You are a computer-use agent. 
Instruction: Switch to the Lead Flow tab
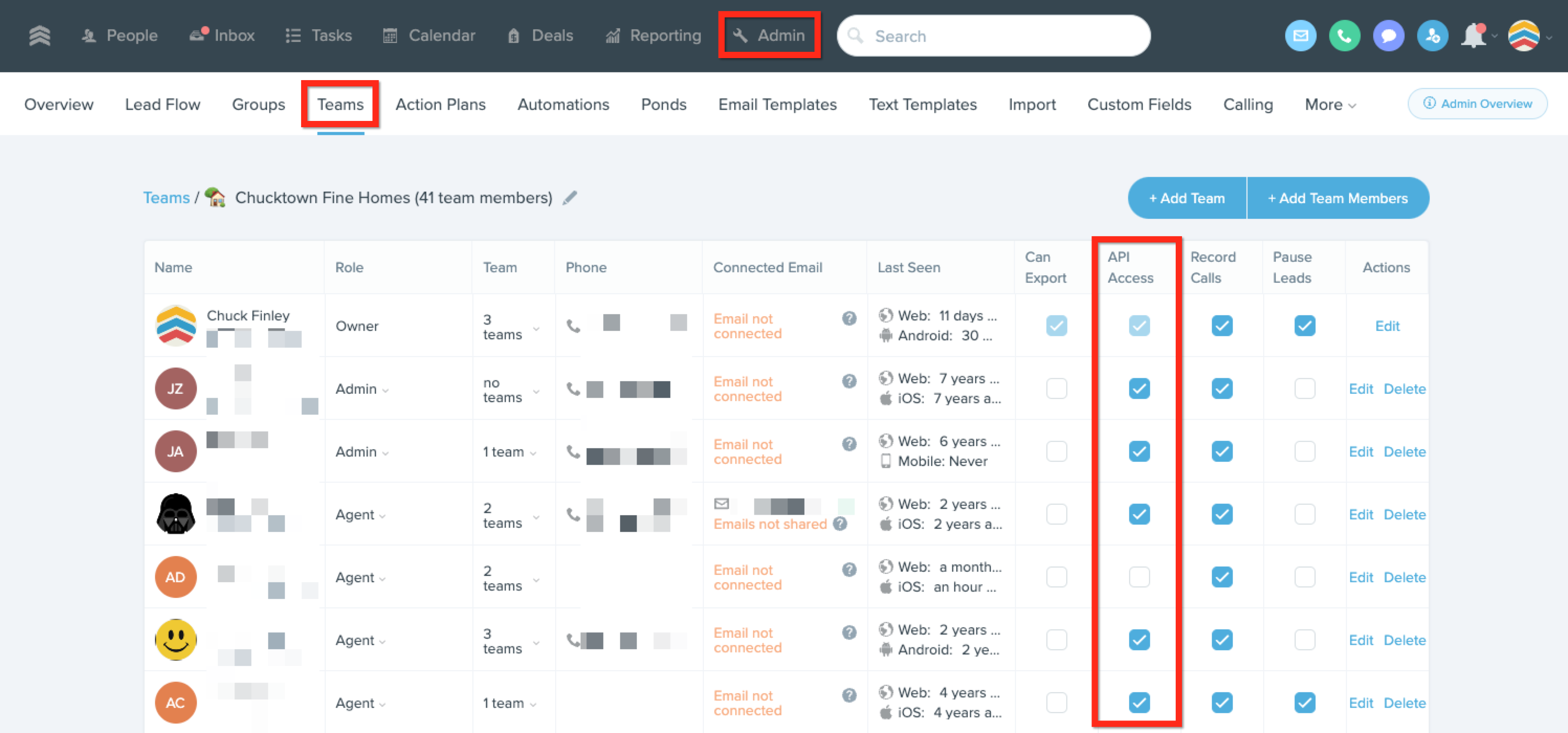coord(162,105)
